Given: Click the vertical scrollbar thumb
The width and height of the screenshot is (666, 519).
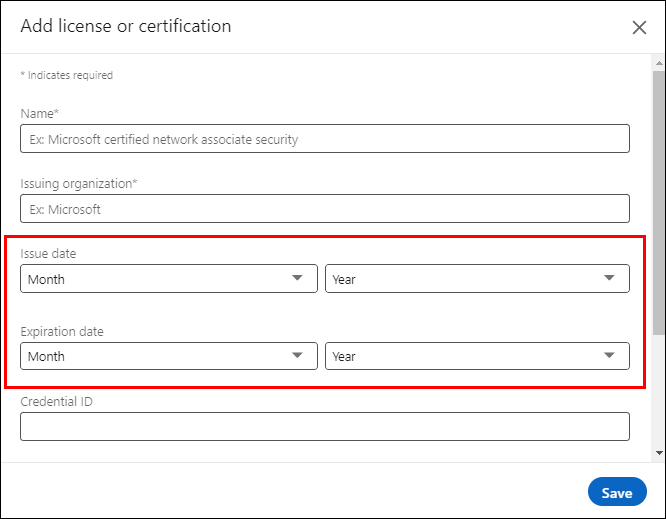Looking at the screenshot, I should pos(659,203).
